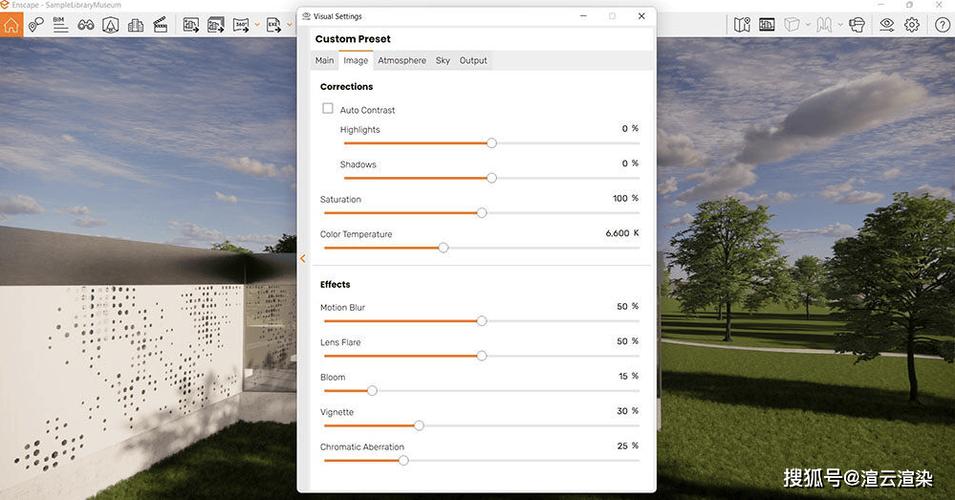Click the Saturation value 100 %
The image size is (955, 500).
(x=626, y=199)
